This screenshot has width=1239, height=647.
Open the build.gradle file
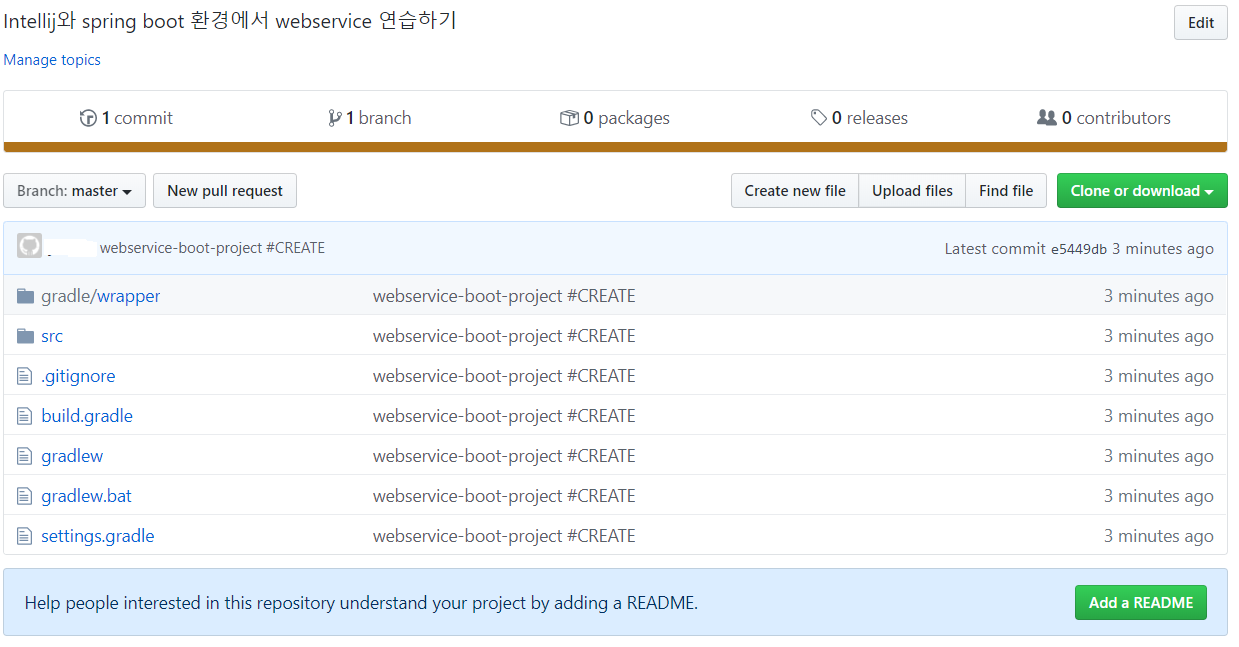(x=87, y=416)
